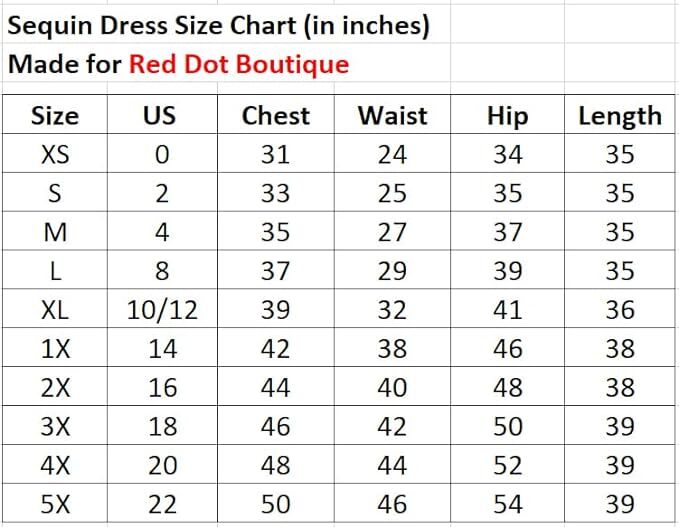679x527 pixels.
Task: Select chest value 44 for 2X
Action: [275, 387]
